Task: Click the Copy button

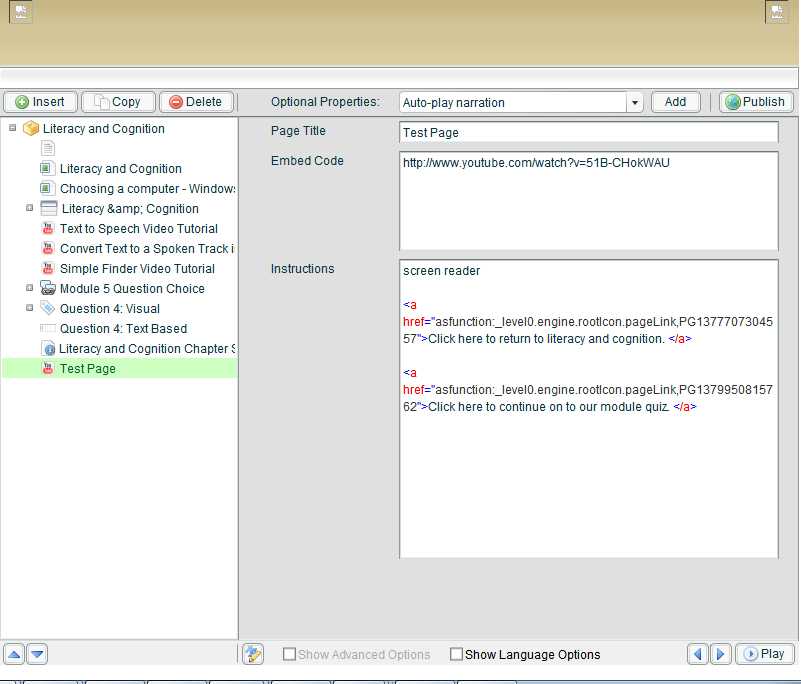Action: pos(118,102)
